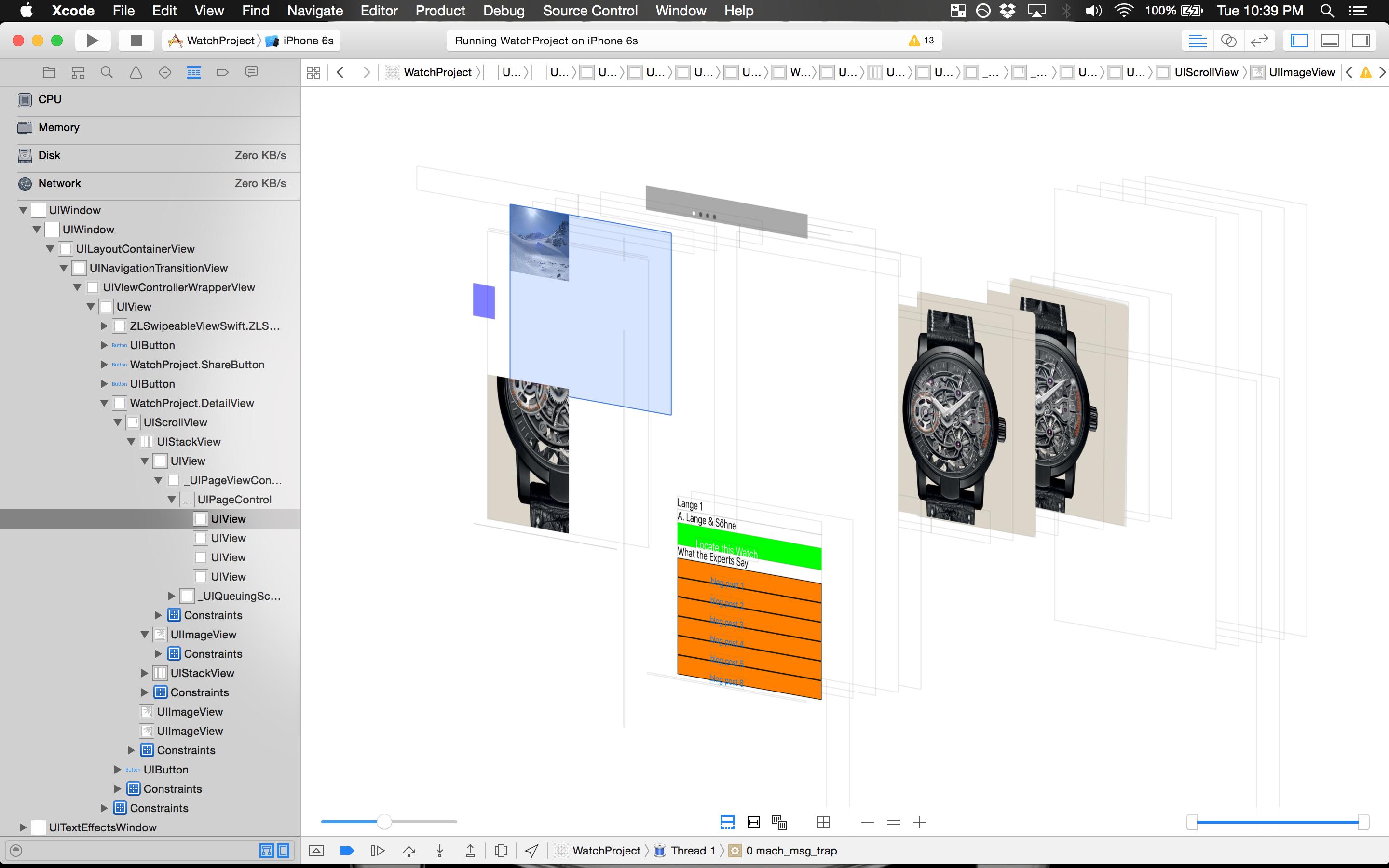
Task: Click the Debug View Hierarchy icon
Action: pyautogui.click(x=501, y=851)
